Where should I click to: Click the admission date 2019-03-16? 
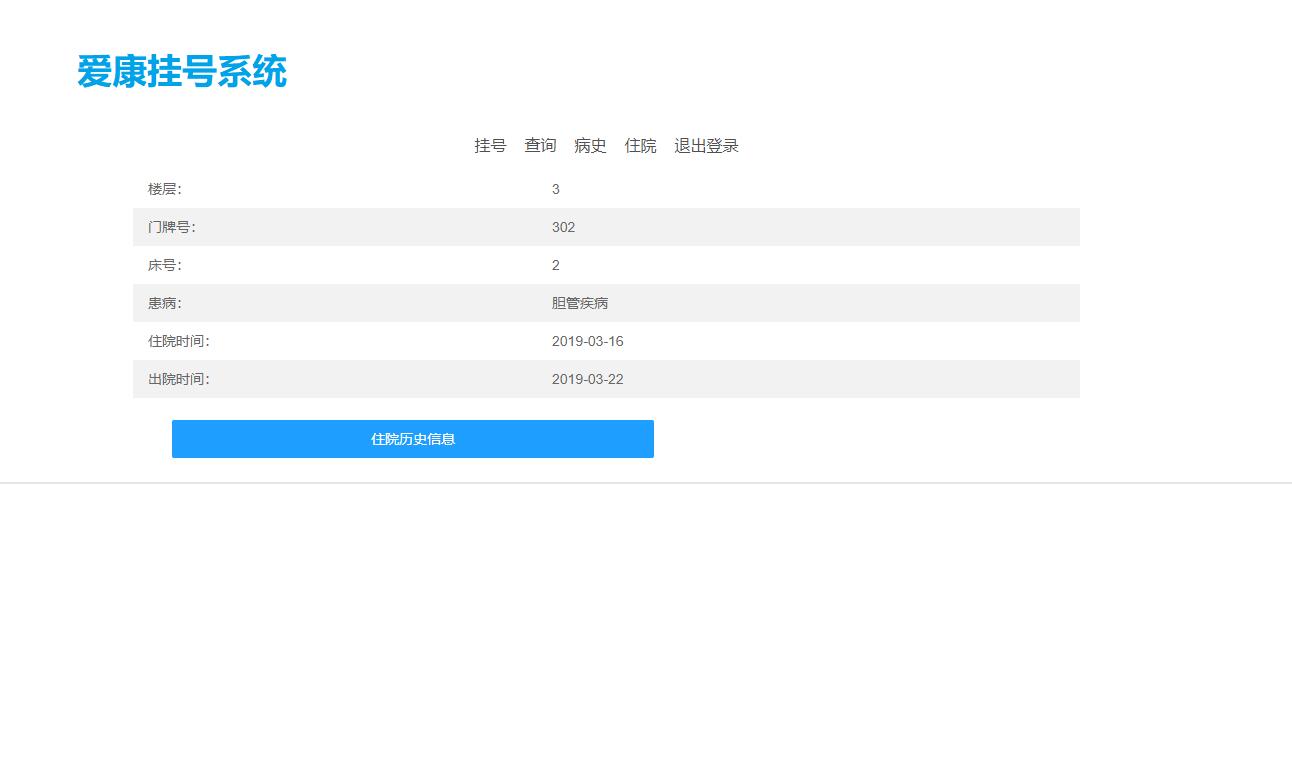588,341
